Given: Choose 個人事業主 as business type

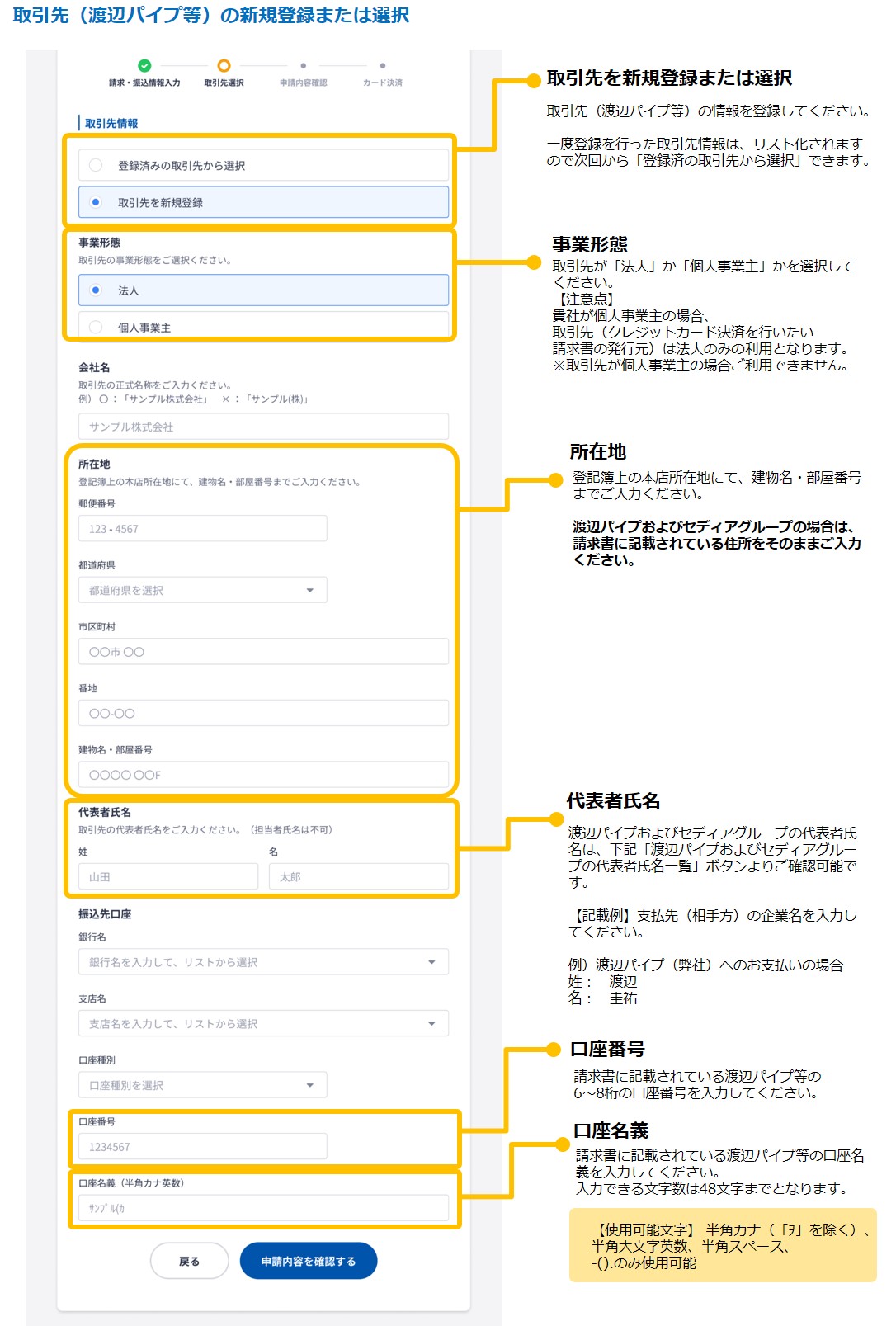Looking at the screenshot, I should click(97, 327).
